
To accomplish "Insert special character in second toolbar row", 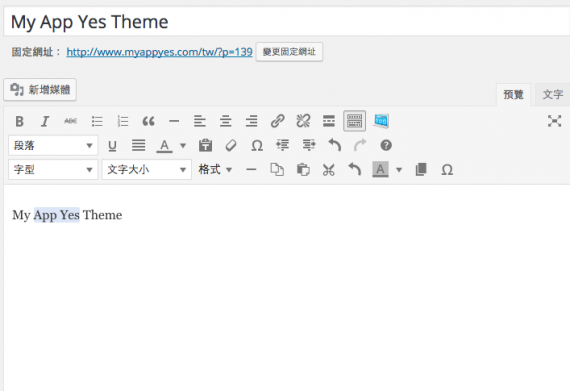I will pos(257,146).
